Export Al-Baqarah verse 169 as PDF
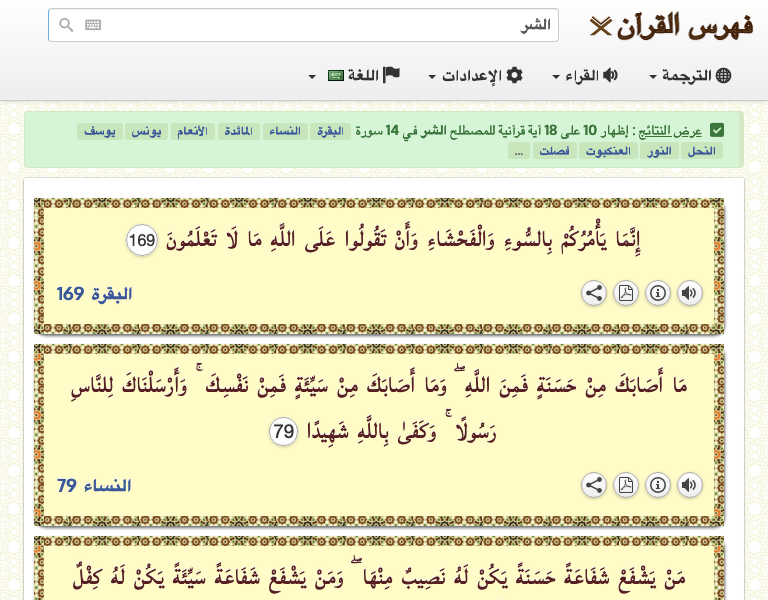Screen dimensions: 768x600 tap(625, 293)
